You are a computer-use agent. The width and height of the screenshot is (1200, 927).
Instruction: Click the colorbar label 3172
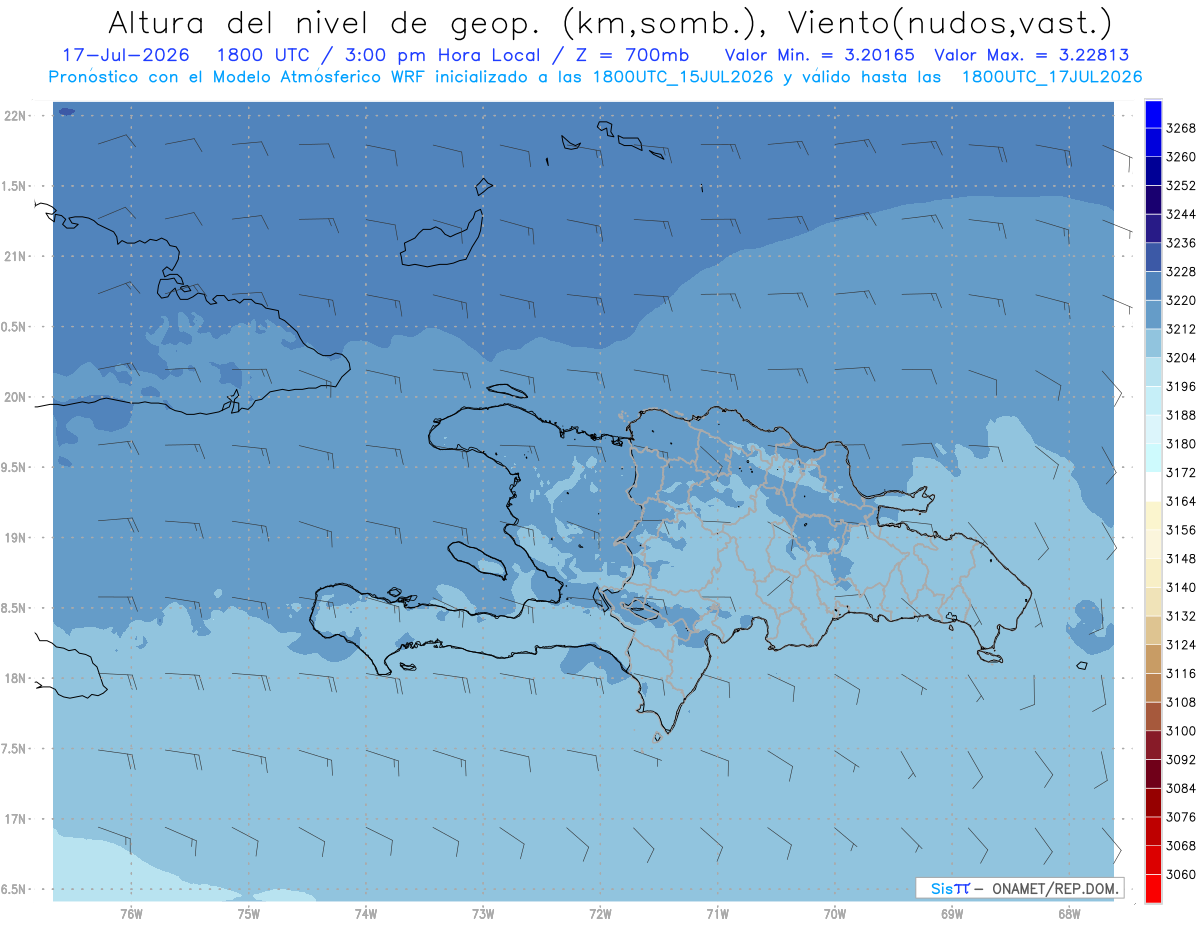pos(1181,473)
